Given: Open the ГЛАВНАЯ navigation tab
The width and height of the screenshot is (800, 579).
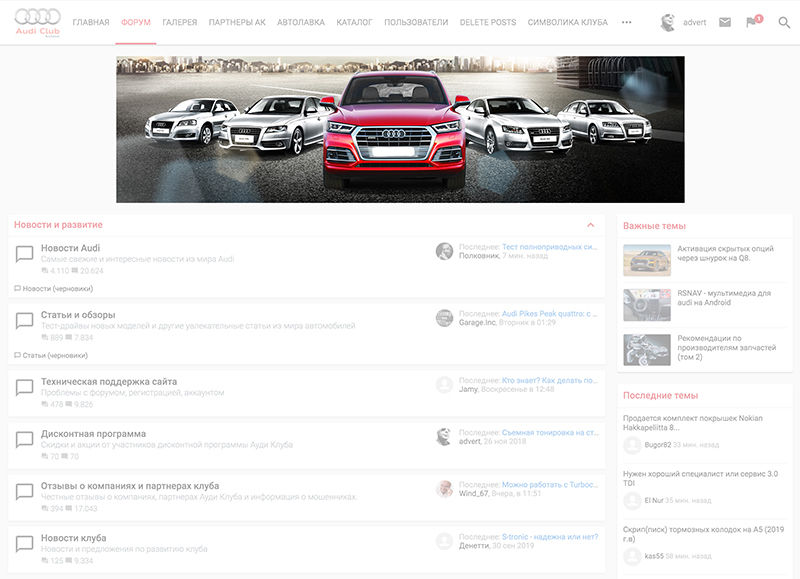Looking at the screenshot, I should [91, 22].
